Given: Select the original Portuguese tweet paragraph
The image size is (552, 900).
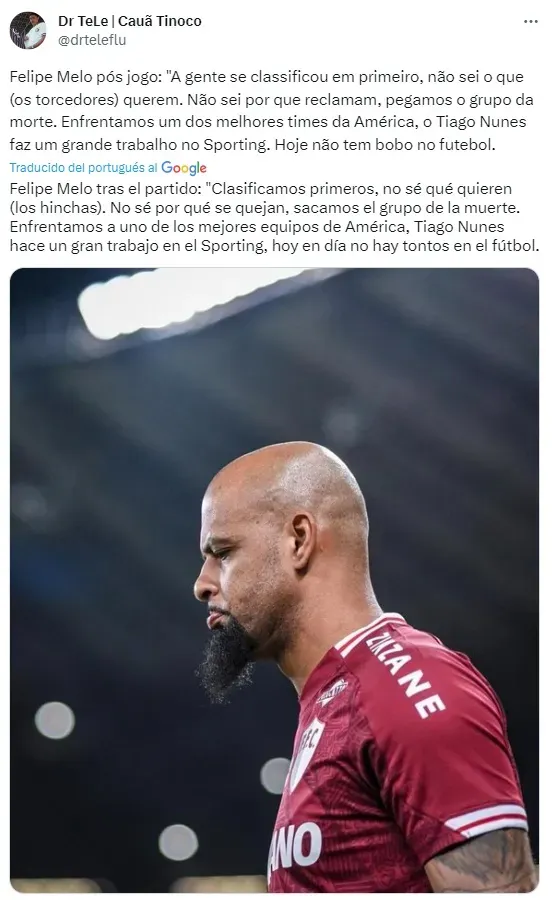Looking at the screenshot, I should pyautogui.click(x=272, y=111).
